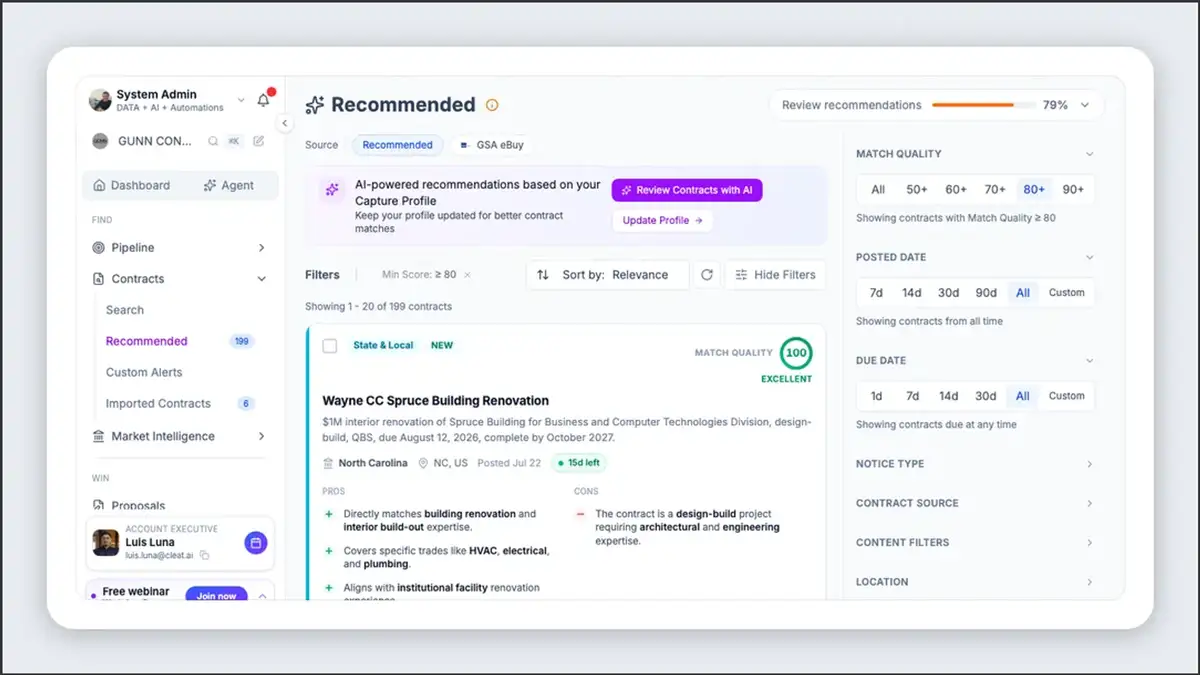
Task: Click the Market Intelligence building icon
Action: (98, 436)
